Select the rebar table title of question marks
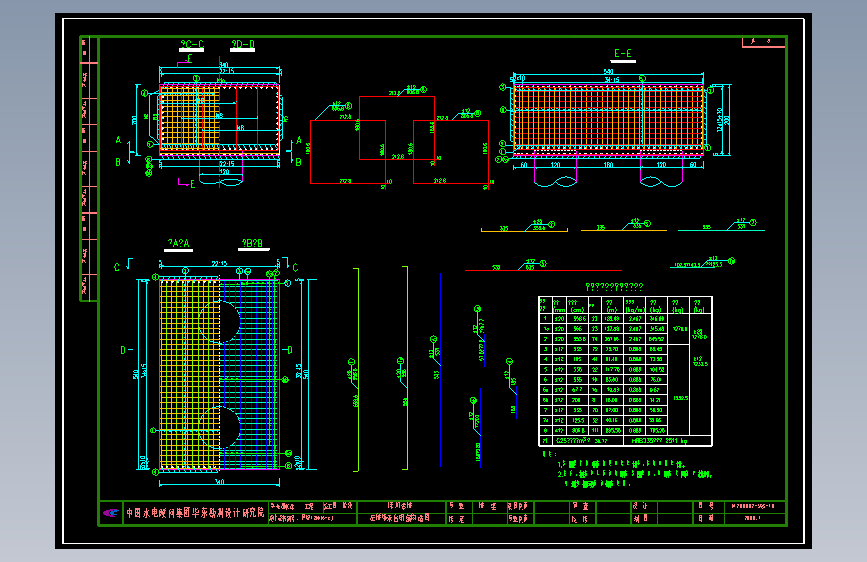 (614, 287)
